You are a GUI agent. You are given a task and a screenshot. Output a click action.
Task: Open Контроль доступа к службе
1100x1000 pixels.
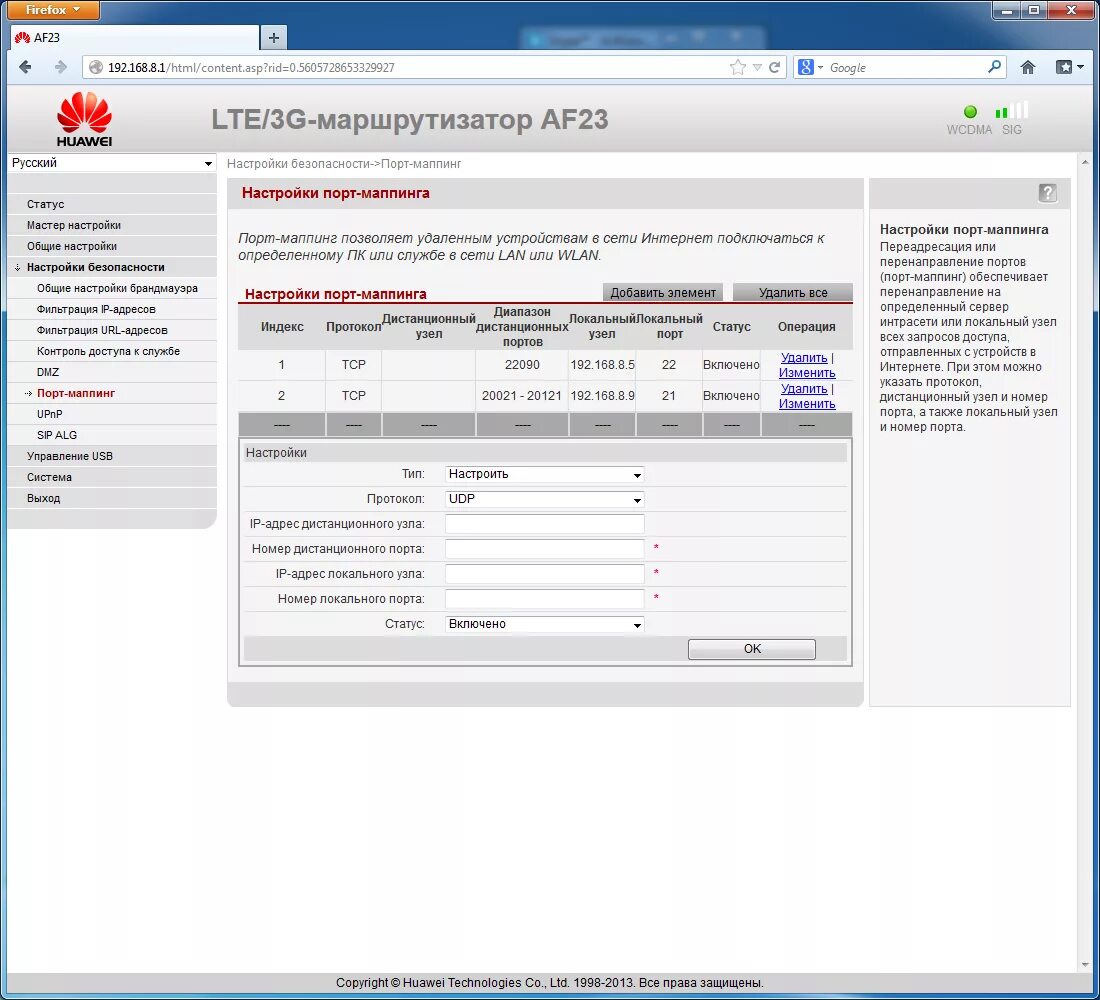[x=108, y=352]
